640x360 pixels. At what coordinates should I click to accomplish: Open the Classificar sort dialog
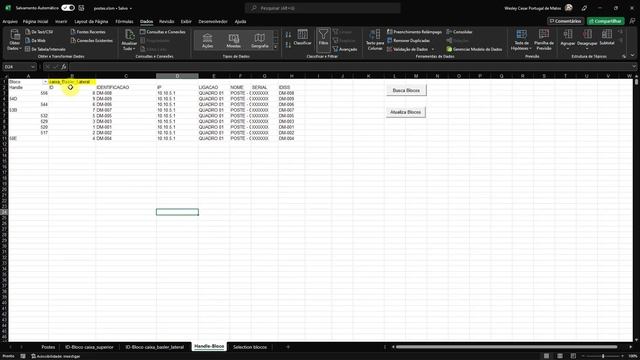pos(302,37)
